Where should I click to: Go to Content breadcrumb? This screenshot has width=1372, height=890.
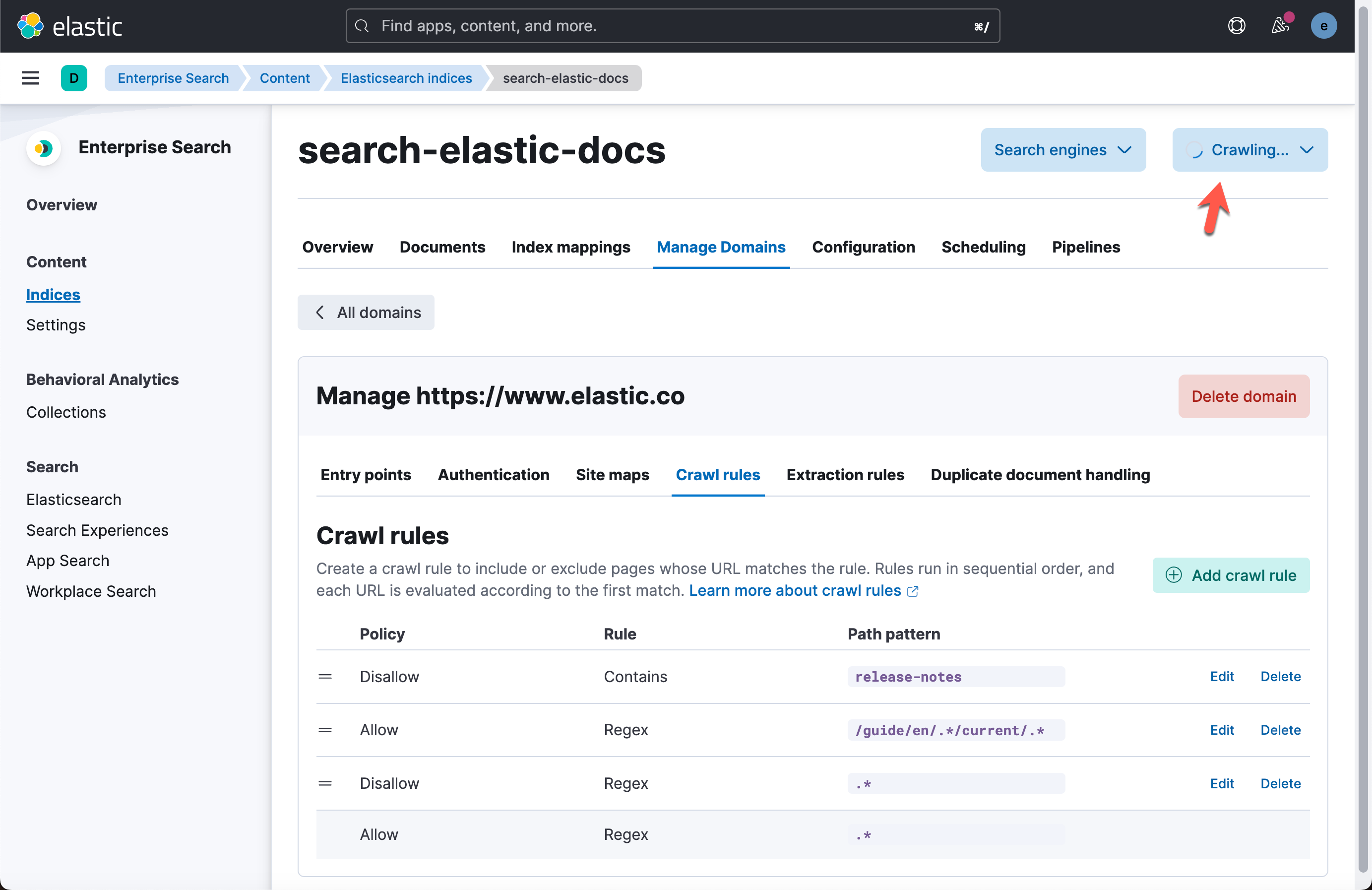[285, 78]
